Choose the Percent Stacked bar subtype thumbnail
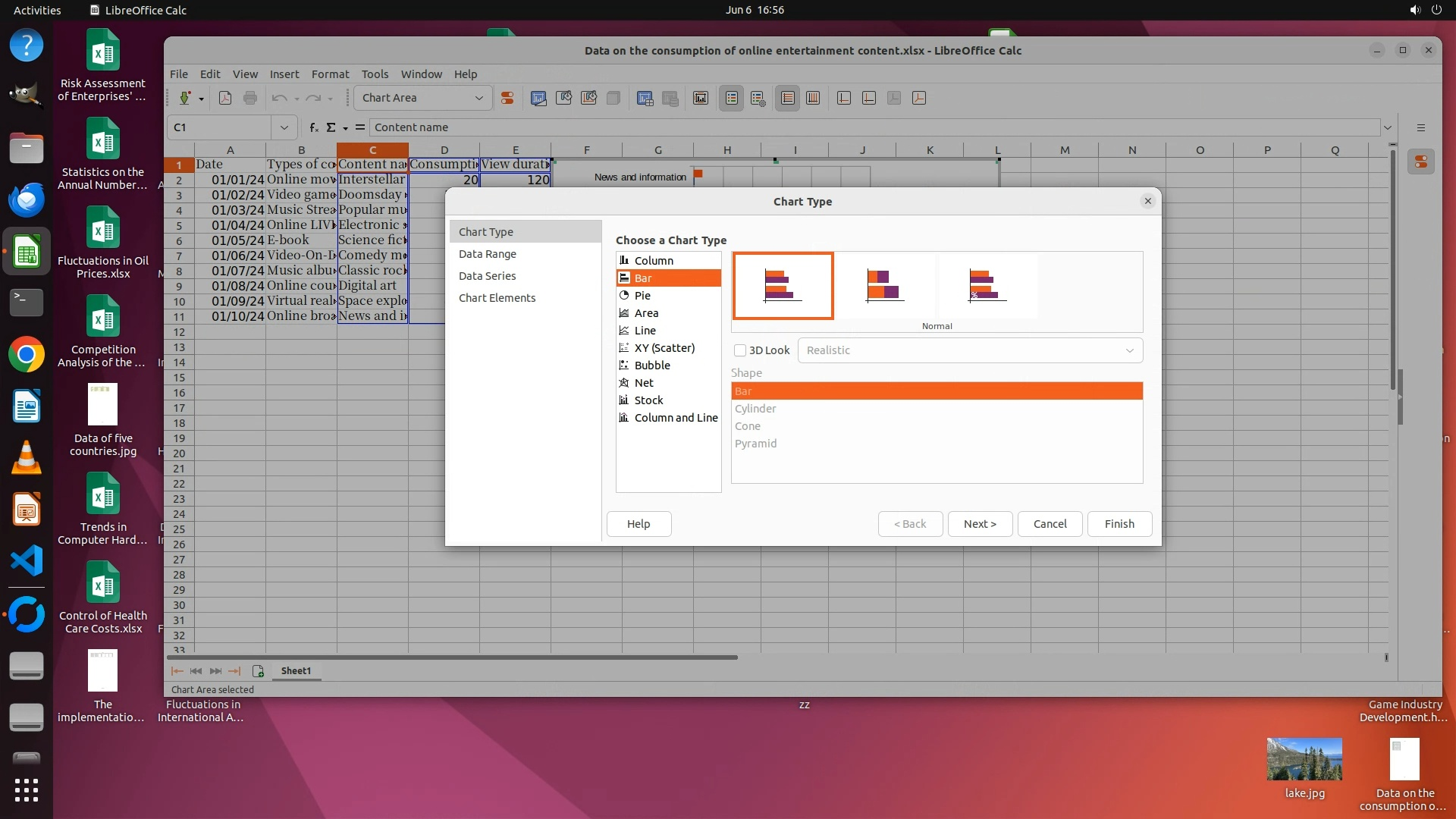This screenshot has width=1456, height=819. coord(987,286)
